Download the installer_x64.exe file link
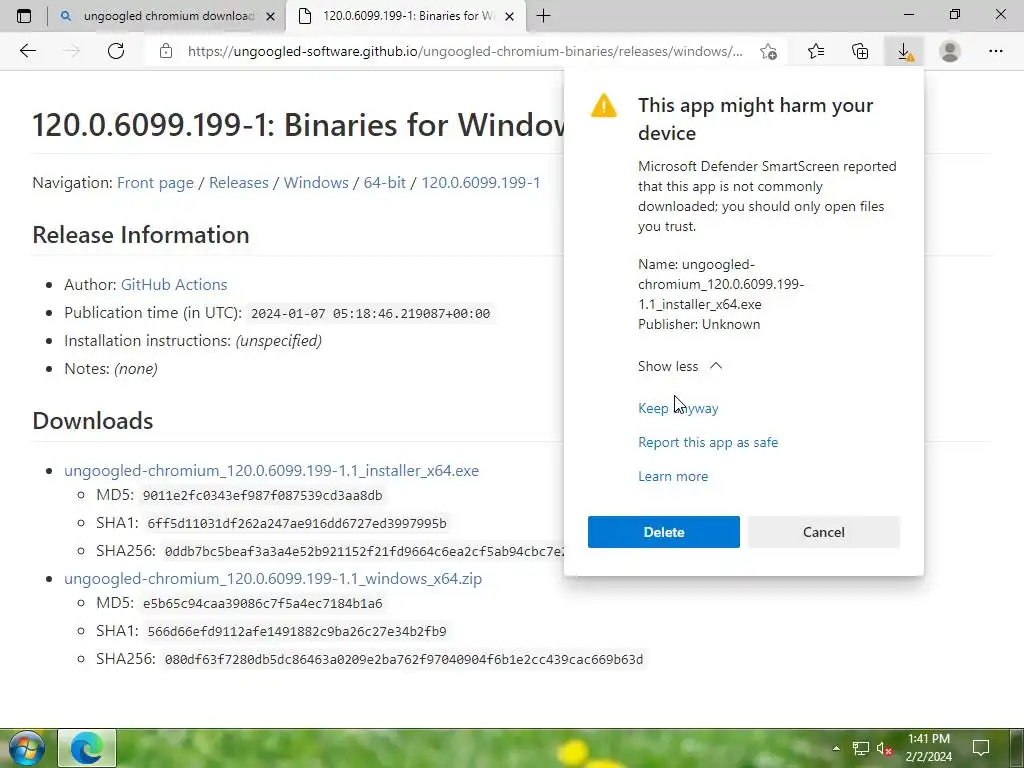Screen dimensions: 1024x768 (x=271, y=471)
